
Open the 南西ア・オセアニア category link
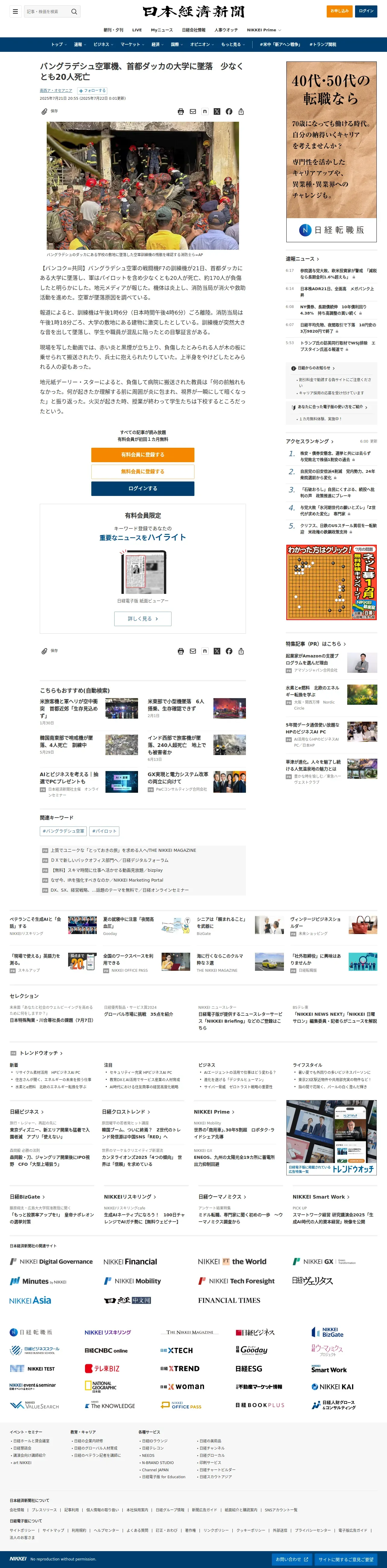click(x=56, y=90)
